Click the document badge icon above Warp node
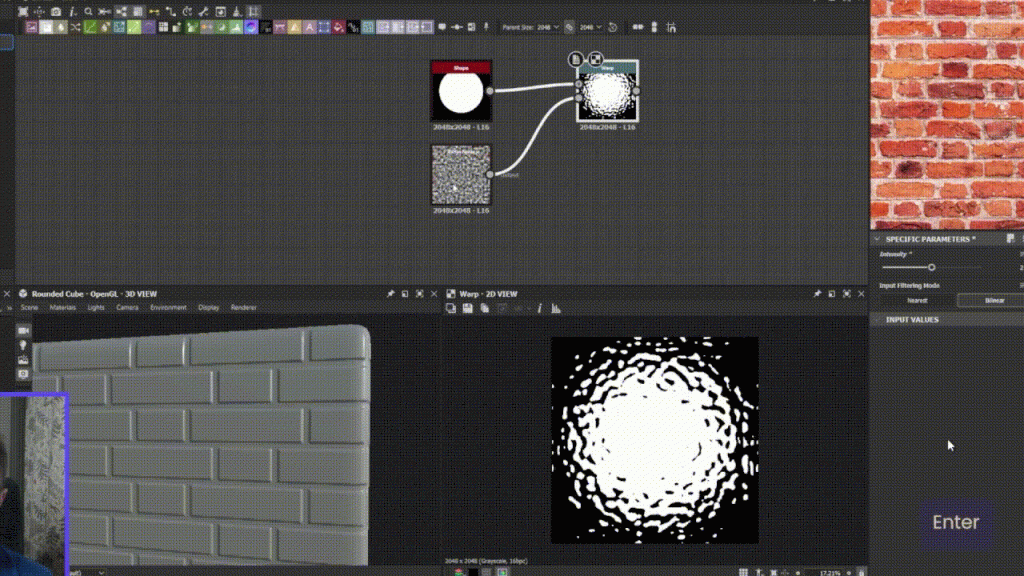The image size is (1024, 576). [x=575, y=59]
